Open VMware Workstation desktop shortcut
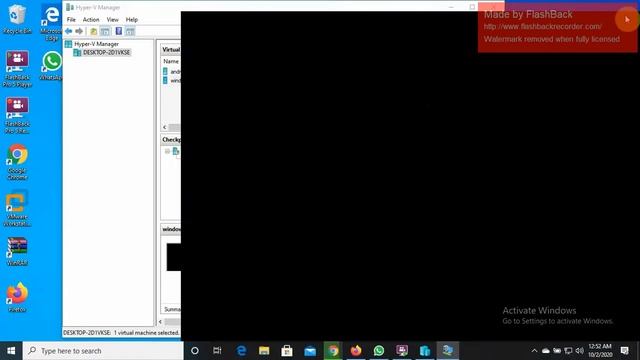 (x=17, y=209)
